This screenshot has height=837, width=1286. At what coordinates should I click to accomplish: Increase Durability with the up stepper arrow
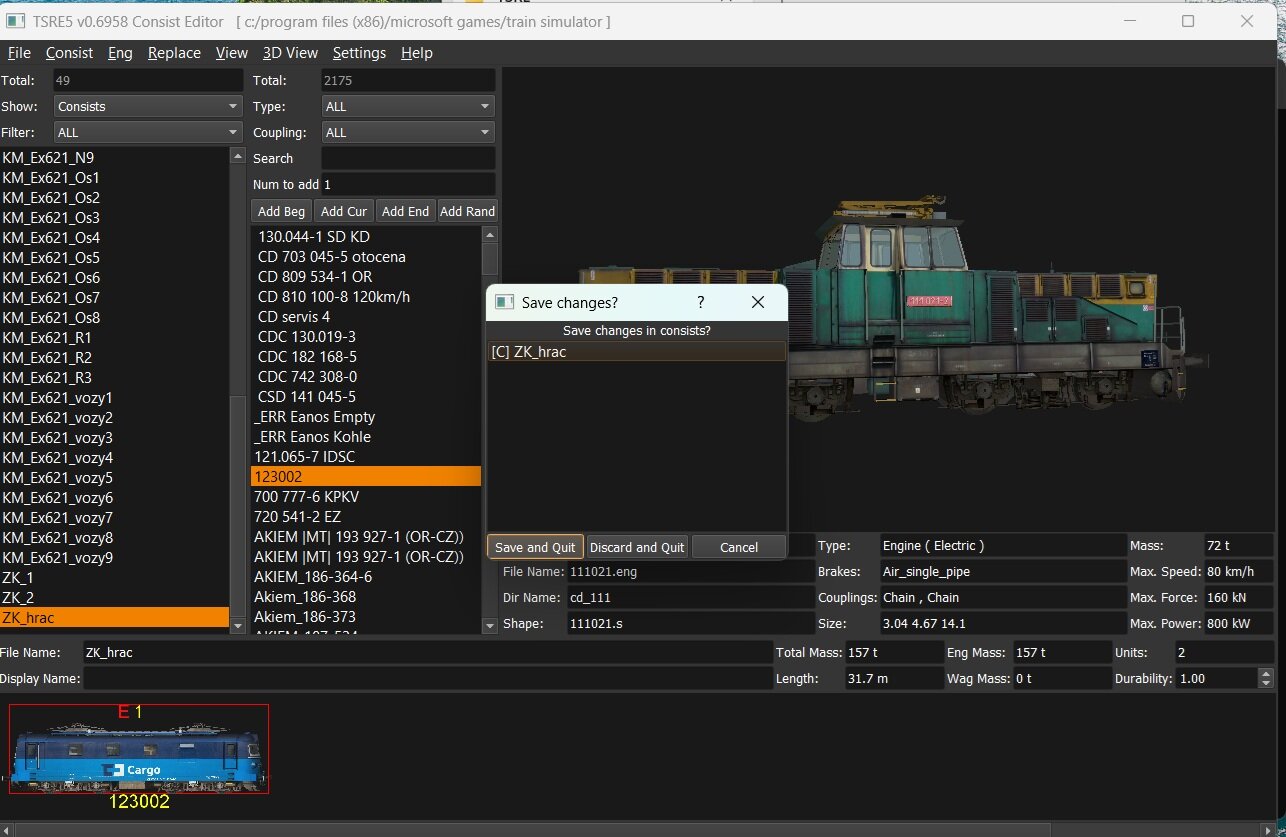[1266, 673]
